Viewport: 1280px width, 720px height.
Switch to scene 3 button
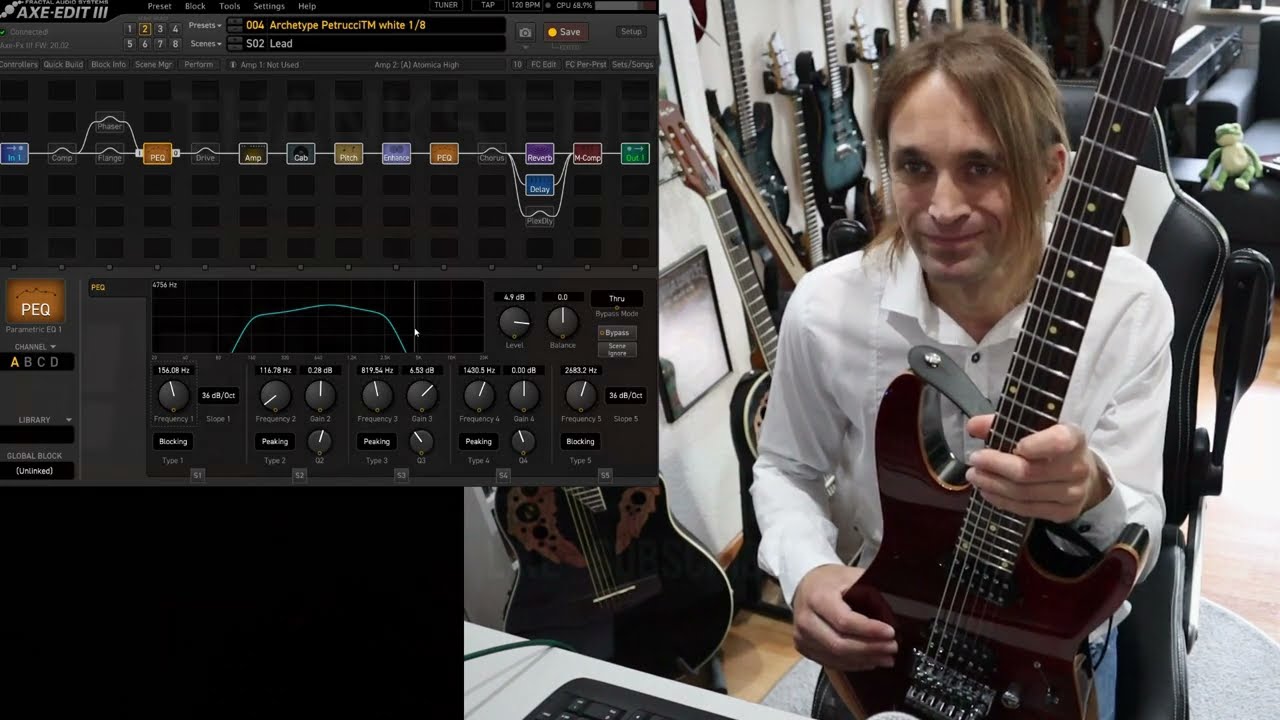(160, 29)
